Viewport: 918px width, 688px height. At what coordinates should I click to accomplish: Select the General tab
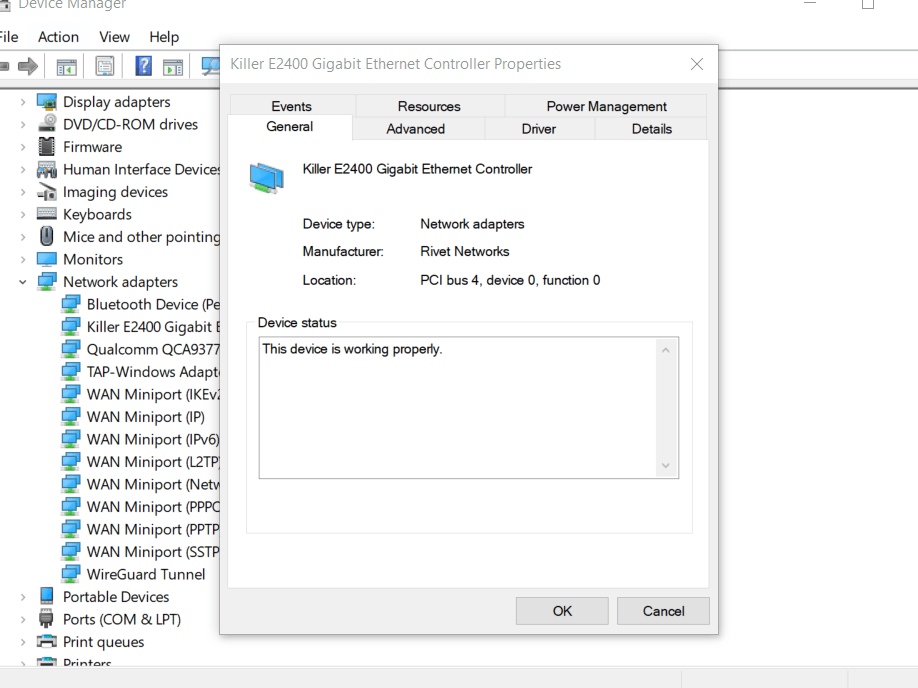tap(290, 126)
